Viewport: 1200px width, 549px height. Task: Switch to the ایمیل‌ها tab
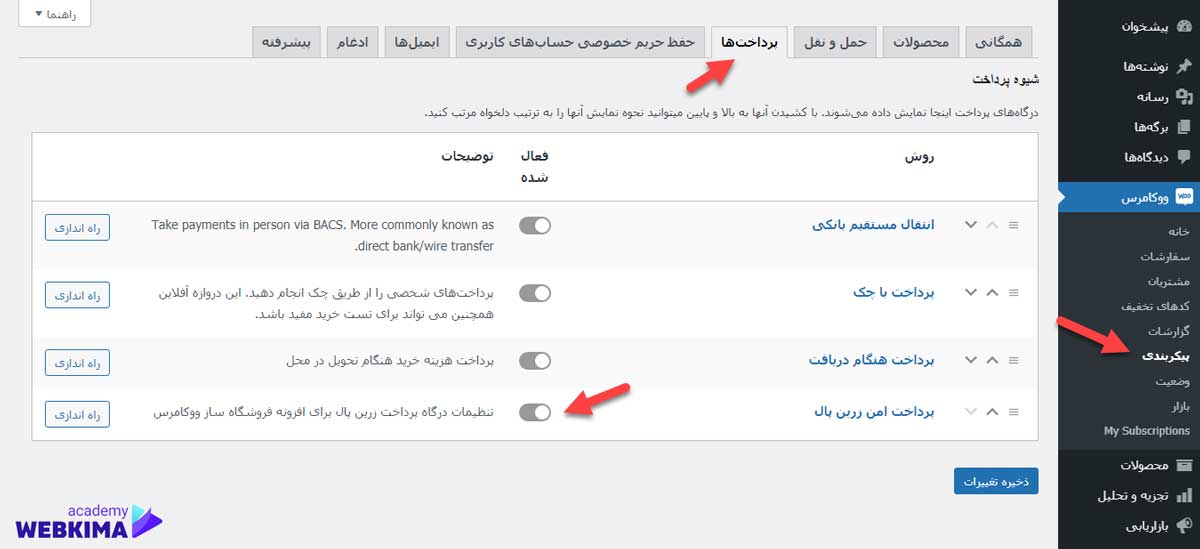[417, 42]
